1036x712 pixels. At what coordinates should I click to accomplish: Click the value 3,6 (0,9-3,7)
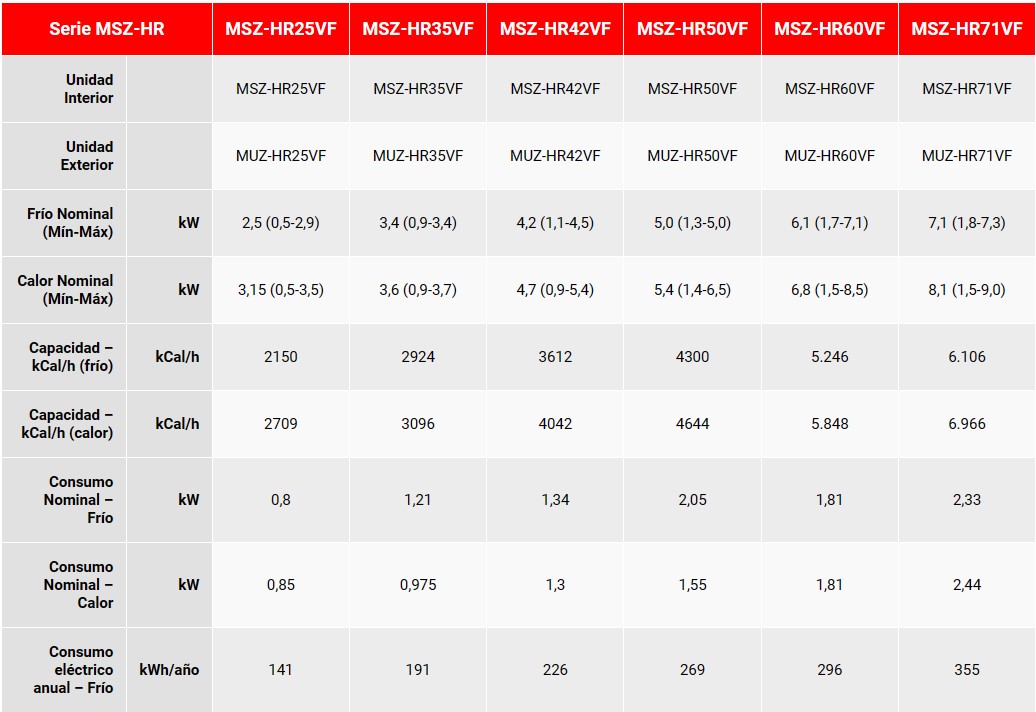coord(418,290)
